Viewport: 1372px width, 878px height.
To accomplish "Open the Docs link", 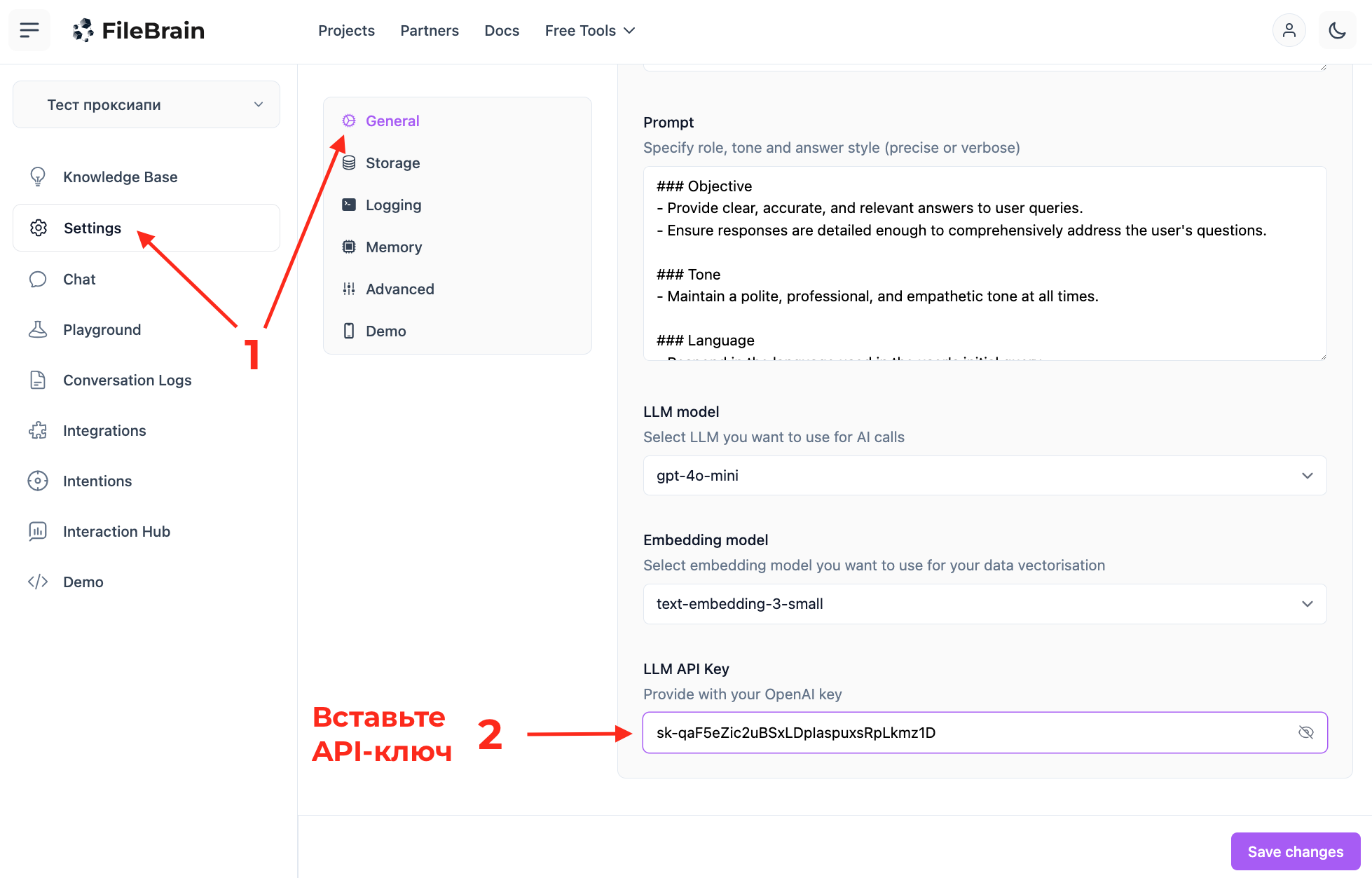I will 502,30.
